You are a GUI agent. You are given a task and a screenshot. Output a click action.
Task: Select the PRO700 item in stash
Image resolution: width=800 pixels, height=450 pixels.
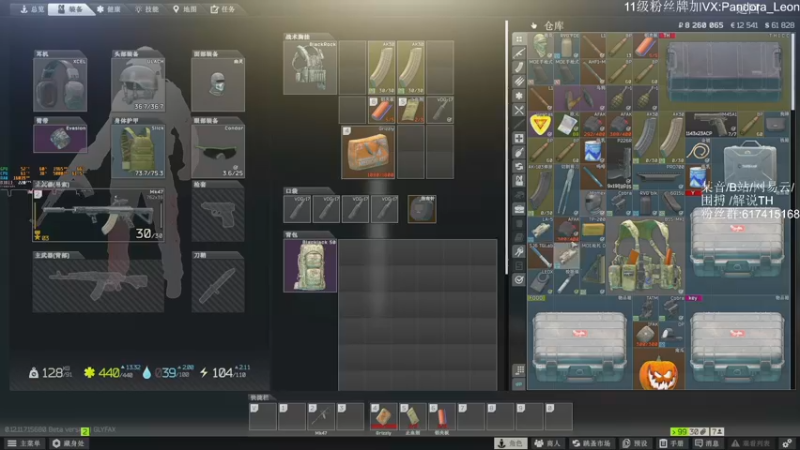[x=658, y=177]
